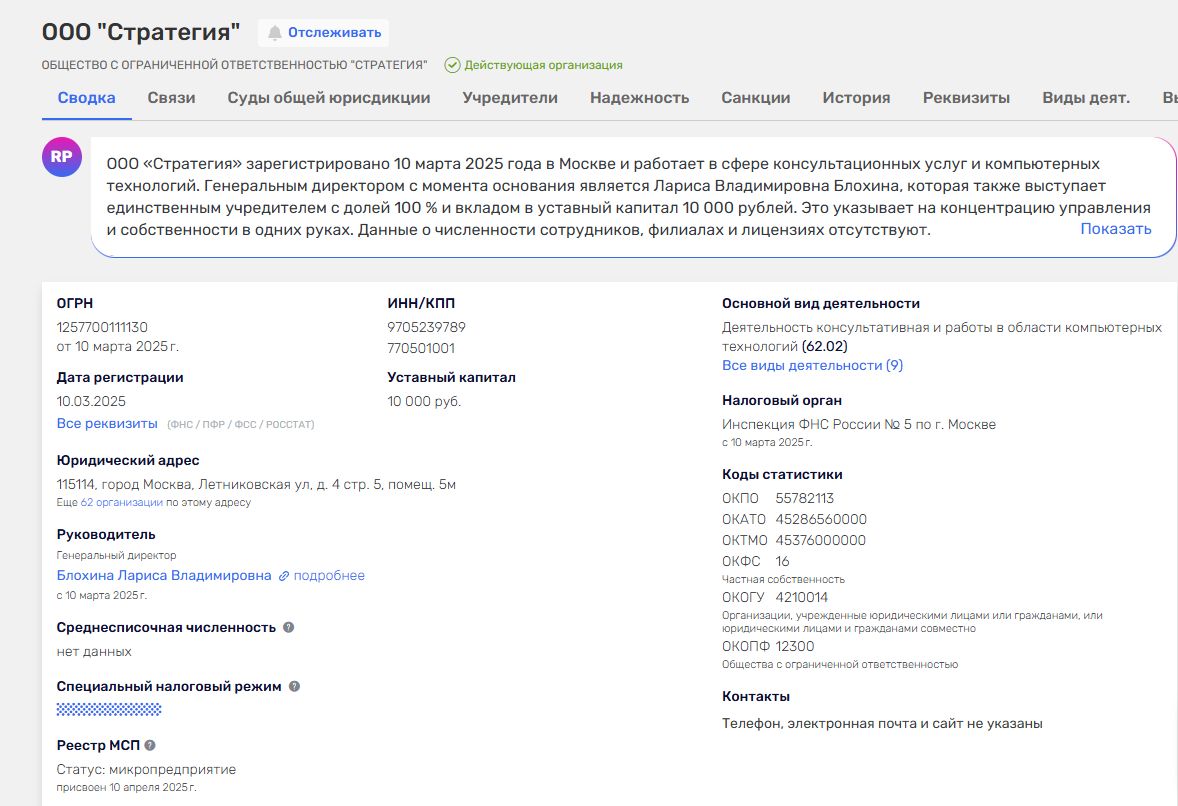1178x806 pixels.
Task: Click the green checkmark status icon
Action: click(x=452, y=65)
